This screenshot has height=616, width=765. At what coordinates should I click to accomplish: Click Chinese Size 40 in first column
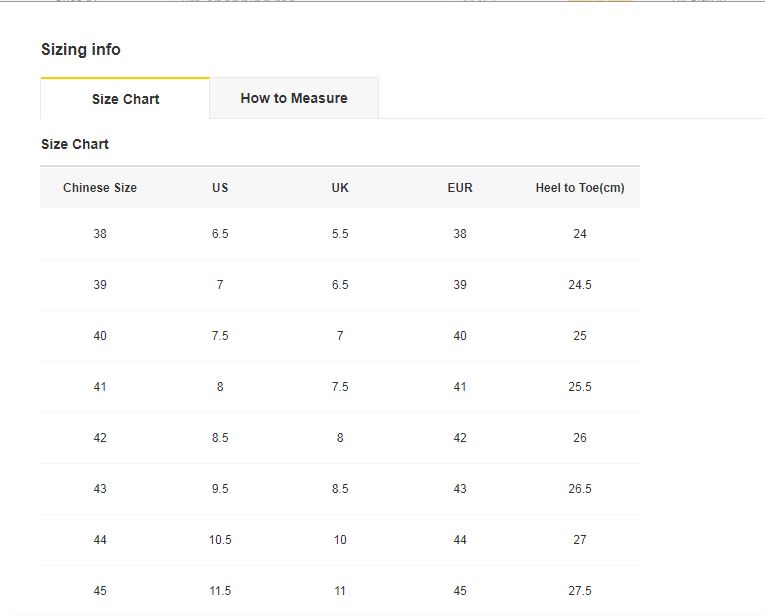[100, 336]
